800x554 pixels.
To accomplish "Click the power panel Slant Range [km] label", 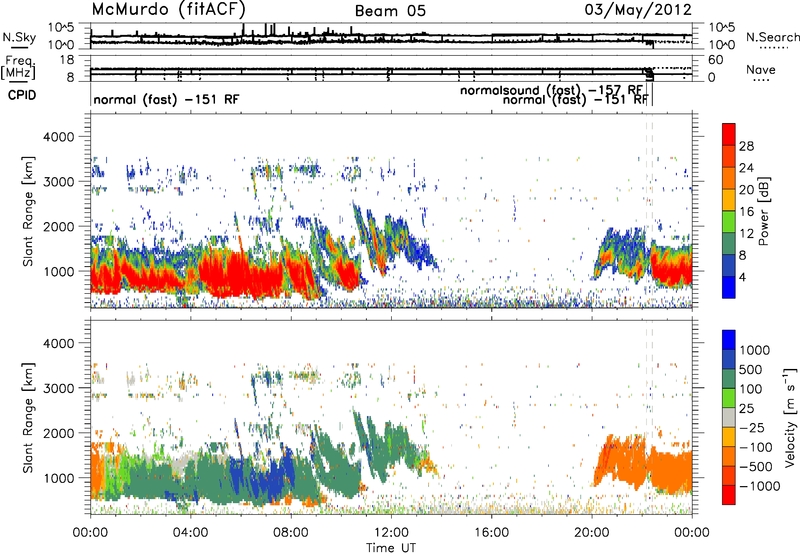I will click(28, 211).
